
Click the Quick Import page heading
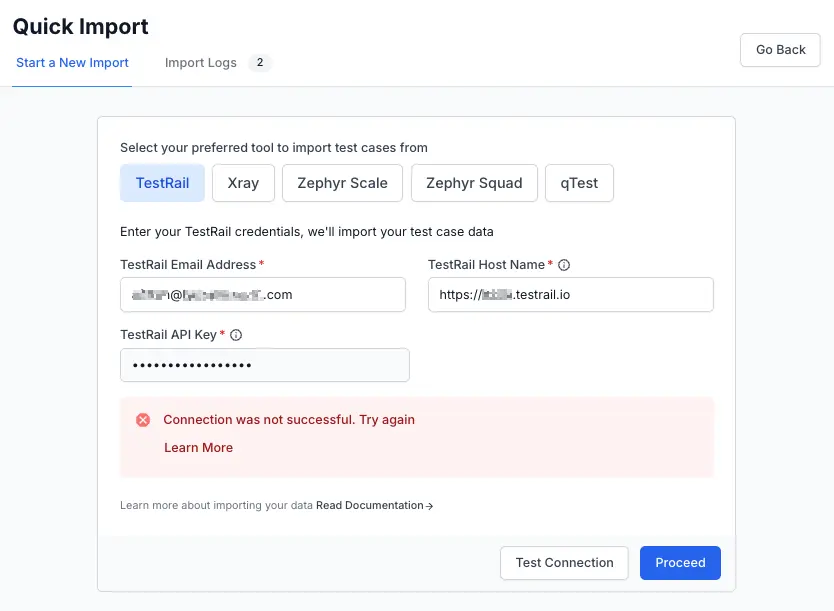81,27
